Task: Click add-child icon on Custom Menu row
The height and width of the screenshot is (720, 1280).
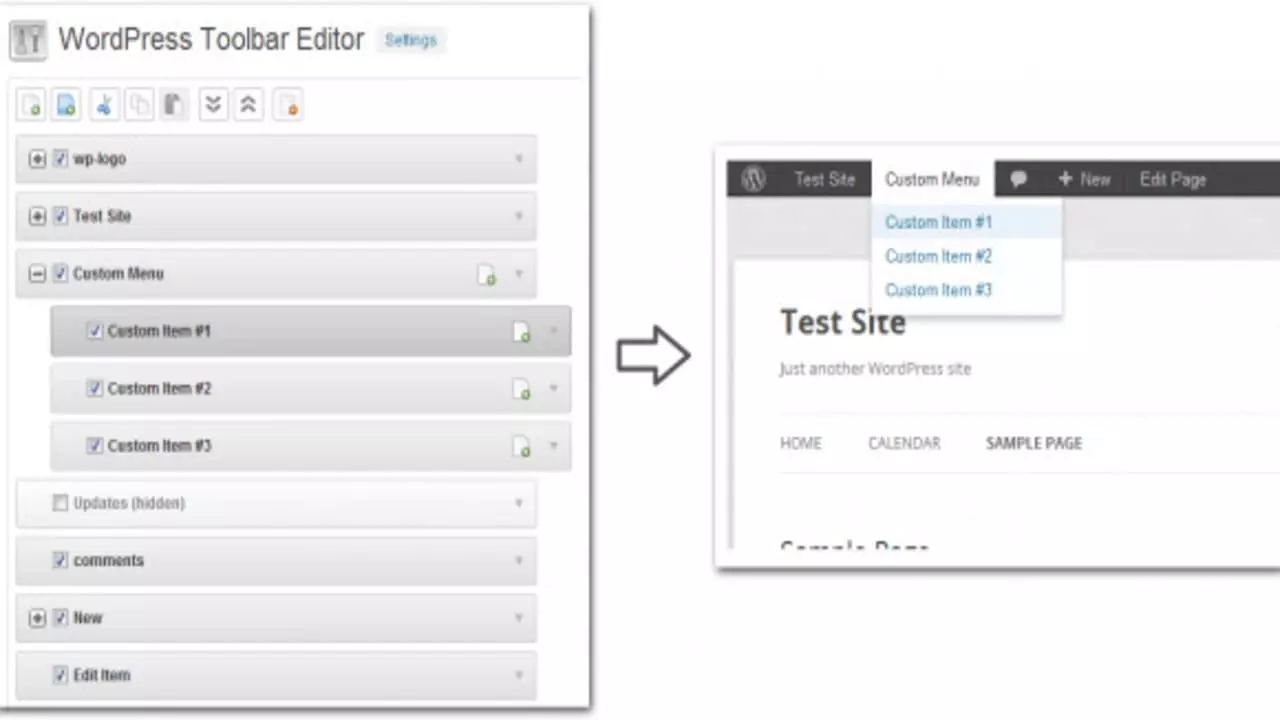Action: pyautogui.click(x=486, y=274)
